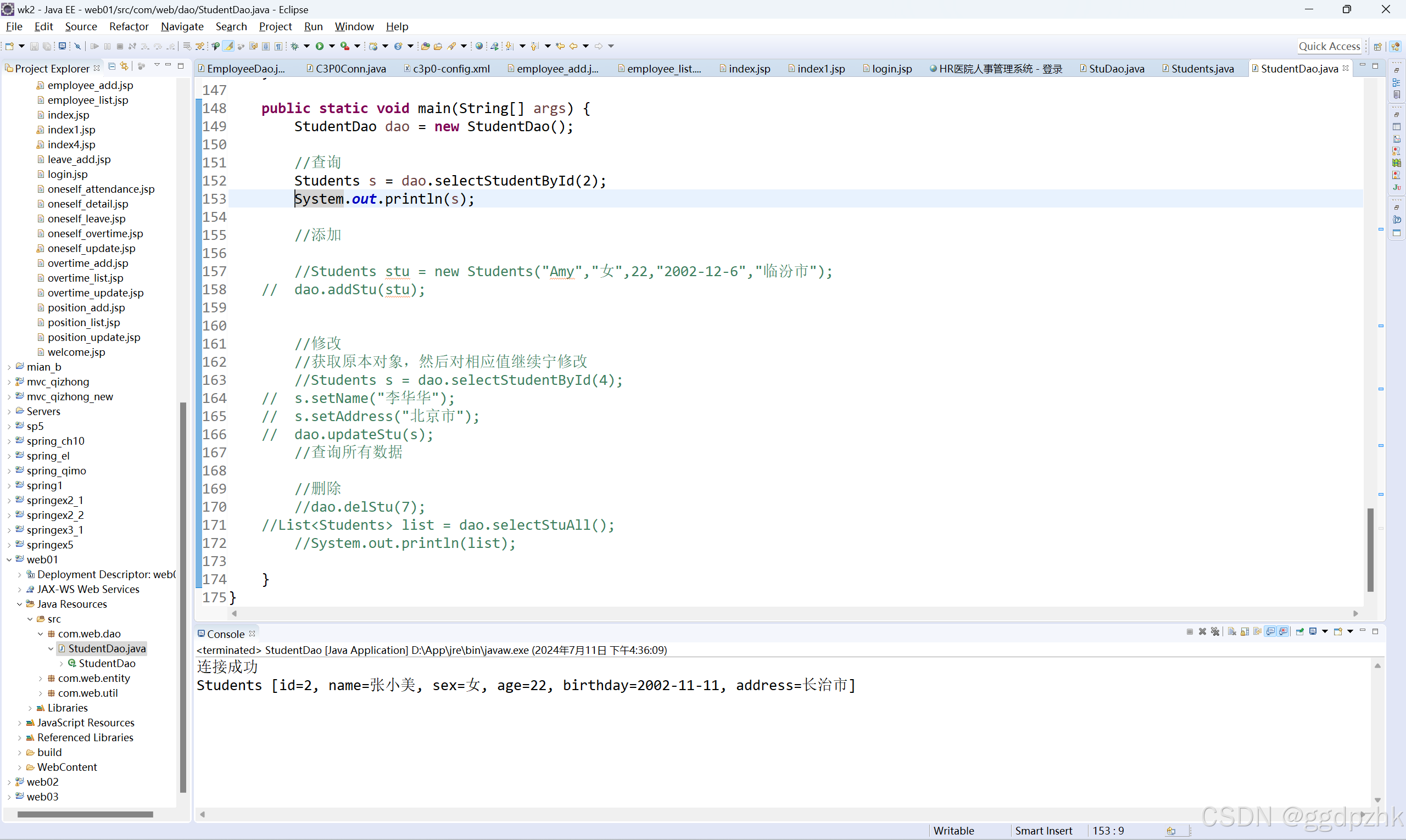Open dropdown arrow beside New icon
The image size is (1406, 840).
(x=21, y=47)
